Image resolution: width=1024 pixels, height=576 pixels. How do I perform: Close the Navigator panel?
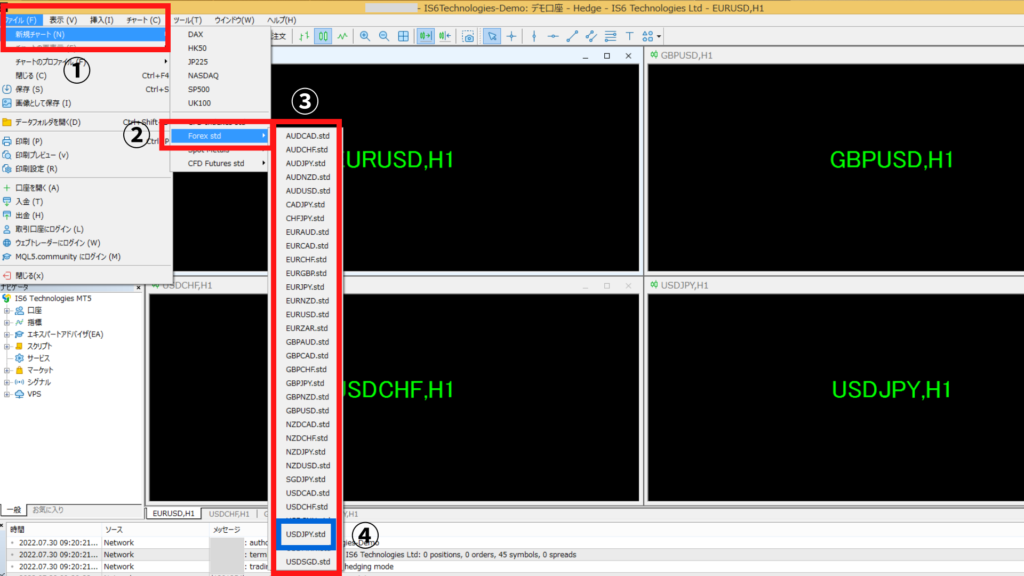pos(138,287)
